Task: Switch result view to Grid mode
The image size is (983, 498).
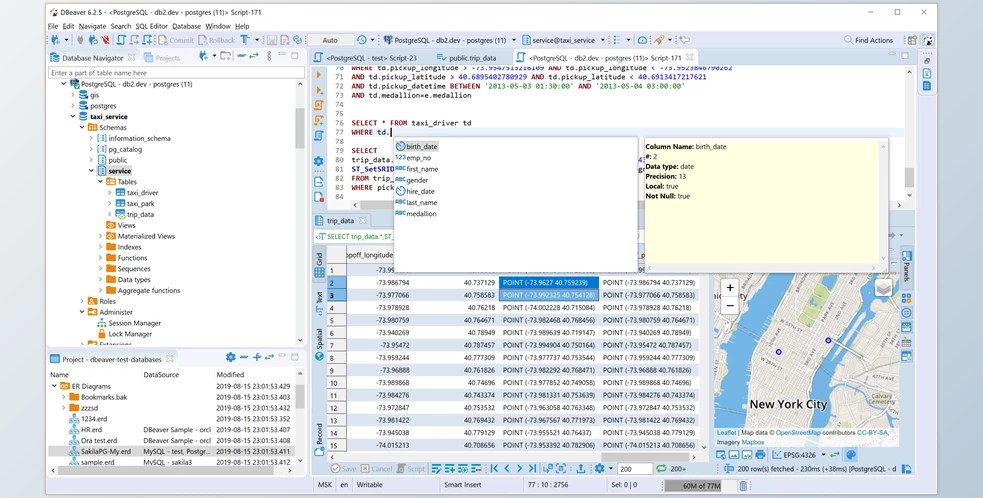Action: 319,264
